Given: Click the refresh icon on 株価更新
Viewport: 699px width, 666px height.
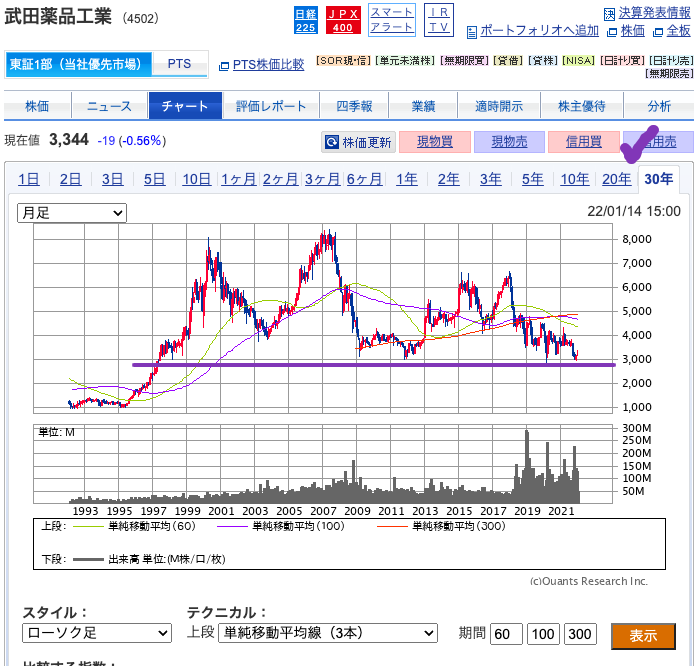Looking at the screenshot, I should click(332, 142).
